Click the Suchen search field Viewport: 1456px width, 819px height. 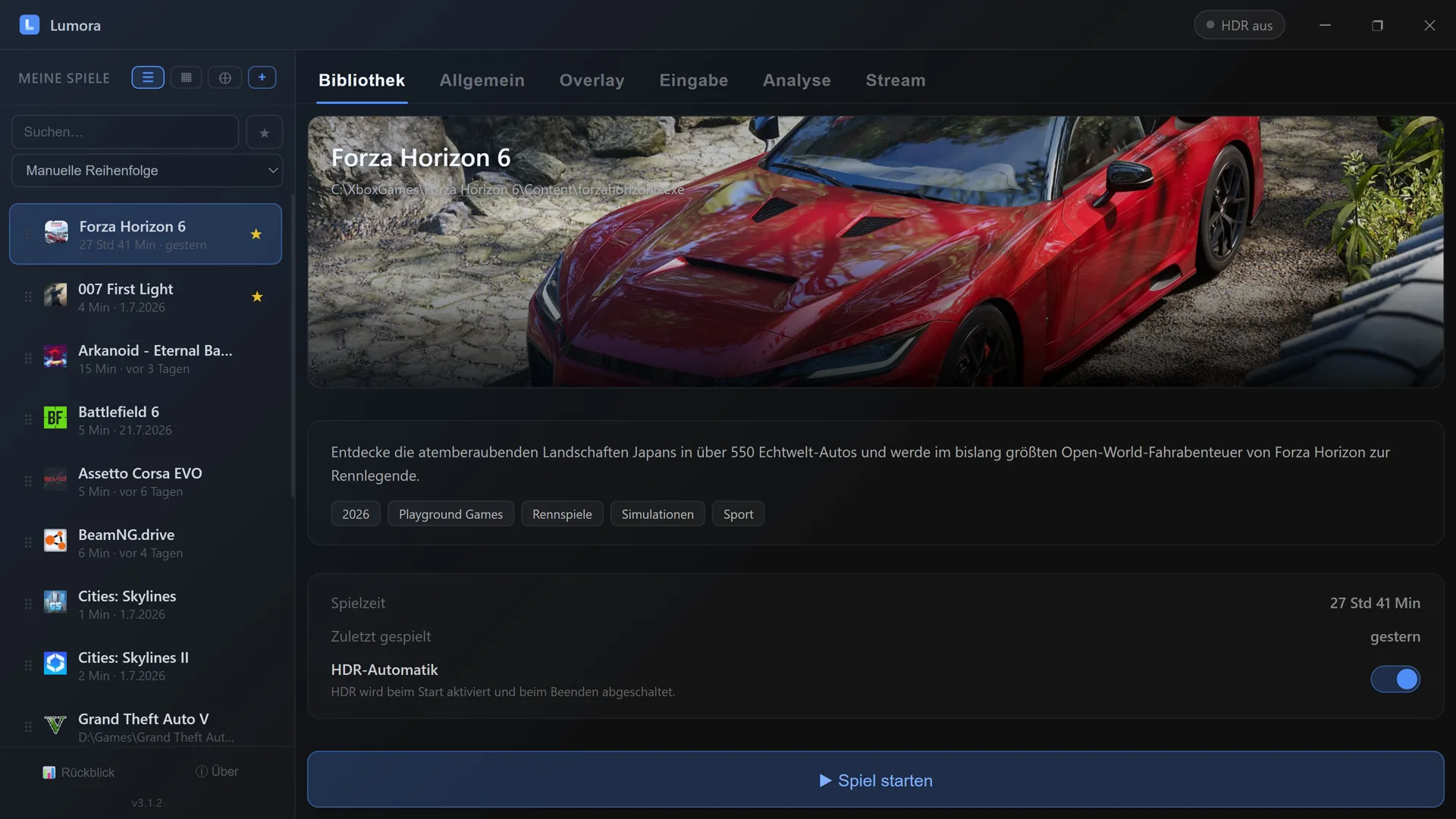click(125, 132)
